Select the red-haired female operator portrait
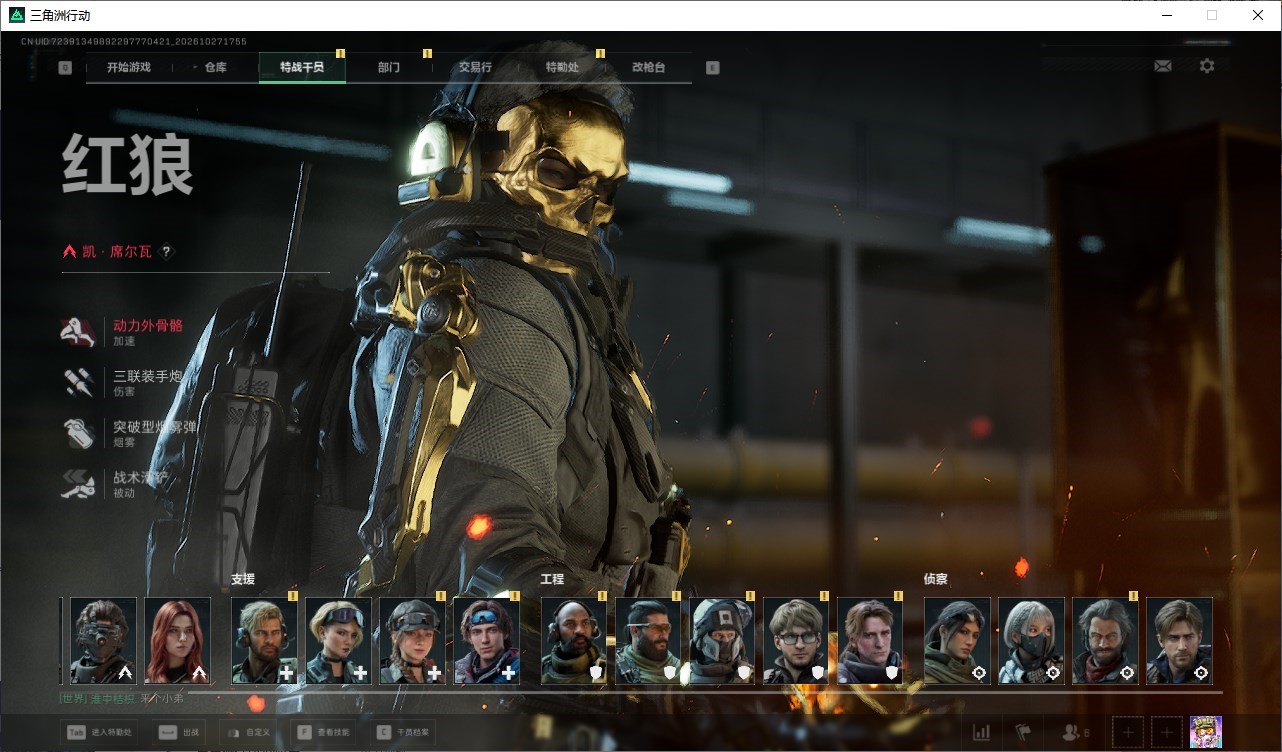The height and width of the screenshot is (752, 1282). (x=178, y=641)
